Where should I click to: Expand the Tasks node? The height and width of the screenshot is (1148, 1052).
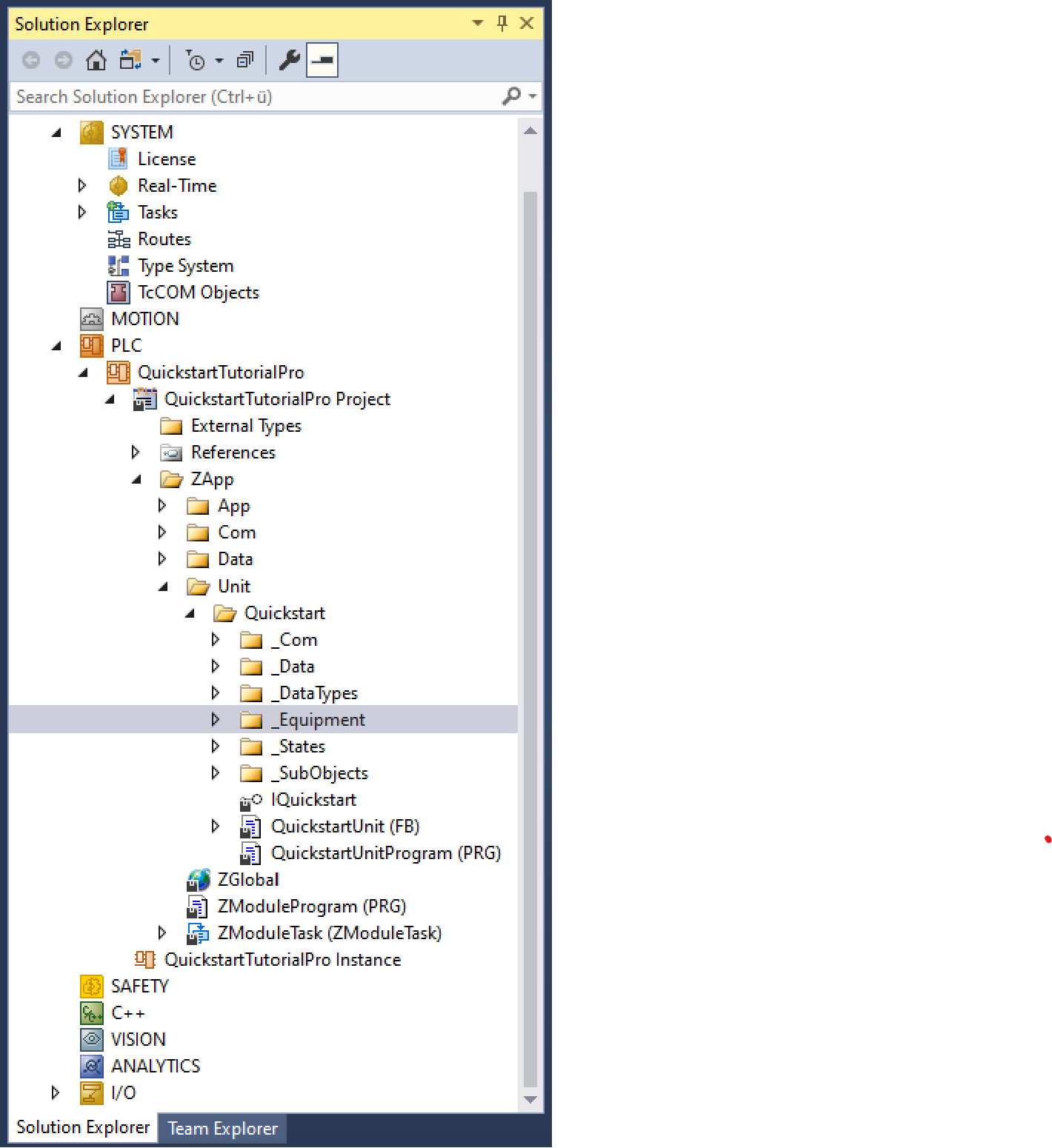pyautogui.click(x=82, y=212)
